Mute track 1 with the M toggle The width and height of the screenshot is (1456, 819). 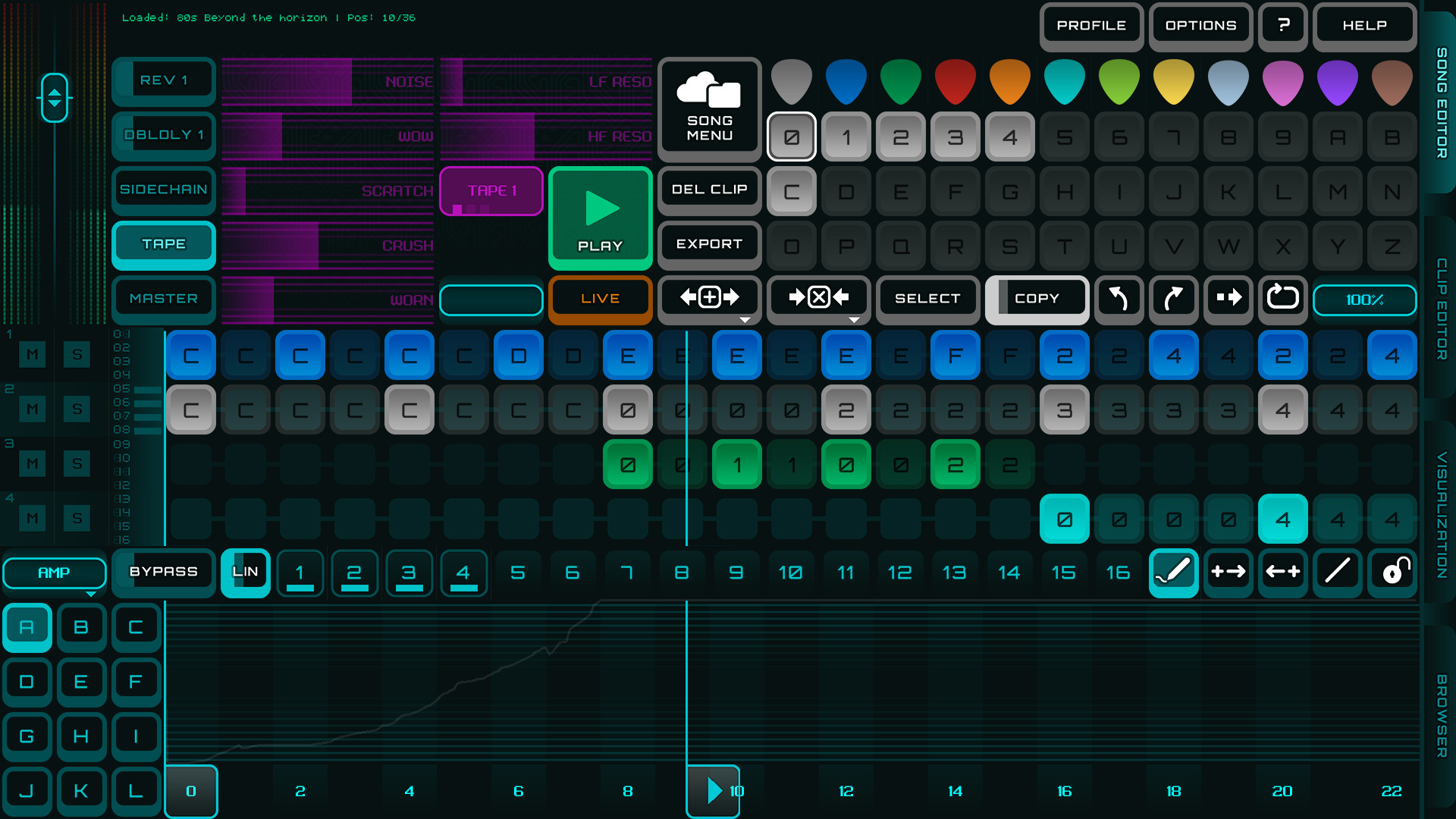[32, 354]
